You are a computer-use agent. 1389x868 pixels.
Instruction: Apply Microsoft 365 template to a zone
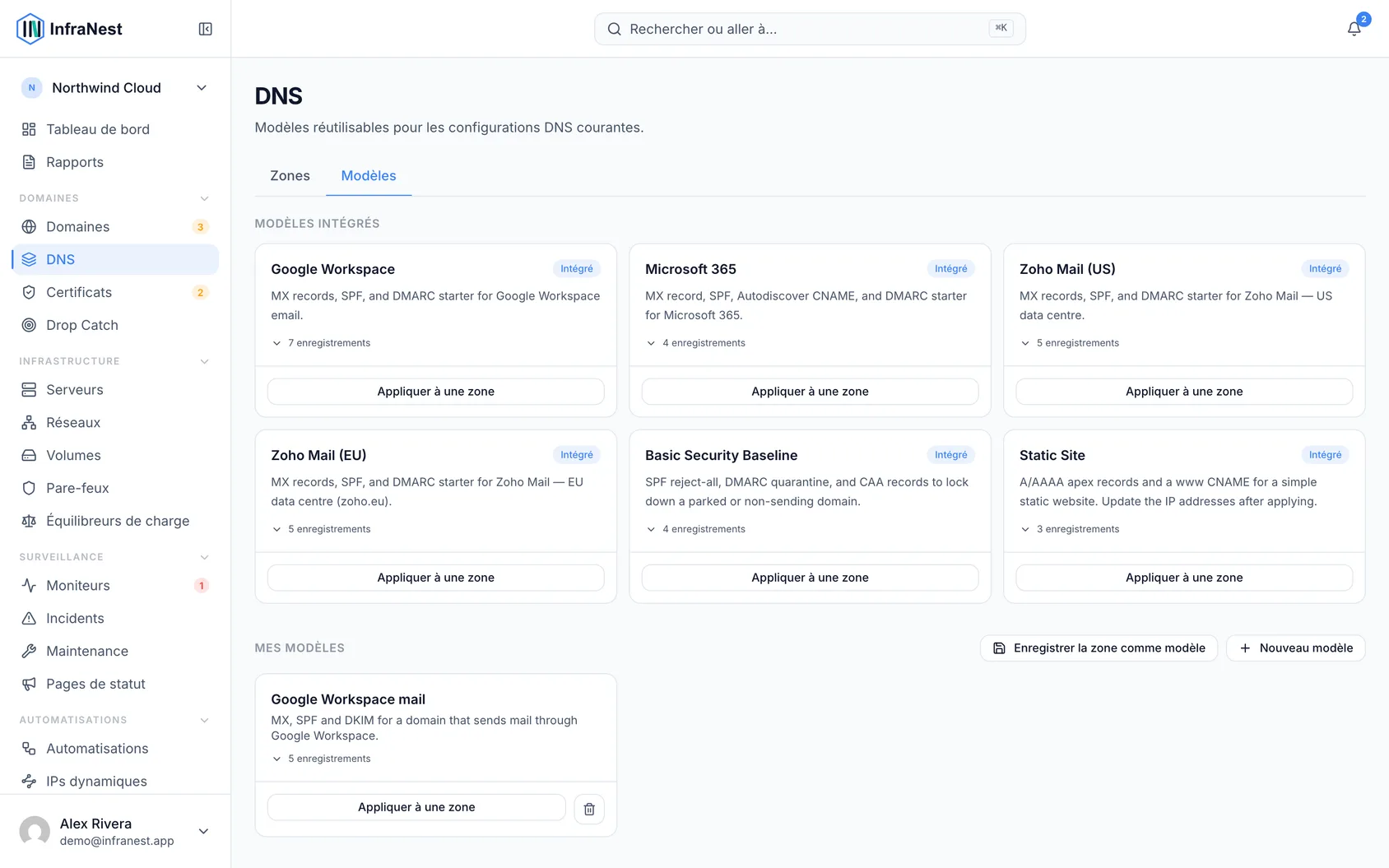(x=810, y=392)
